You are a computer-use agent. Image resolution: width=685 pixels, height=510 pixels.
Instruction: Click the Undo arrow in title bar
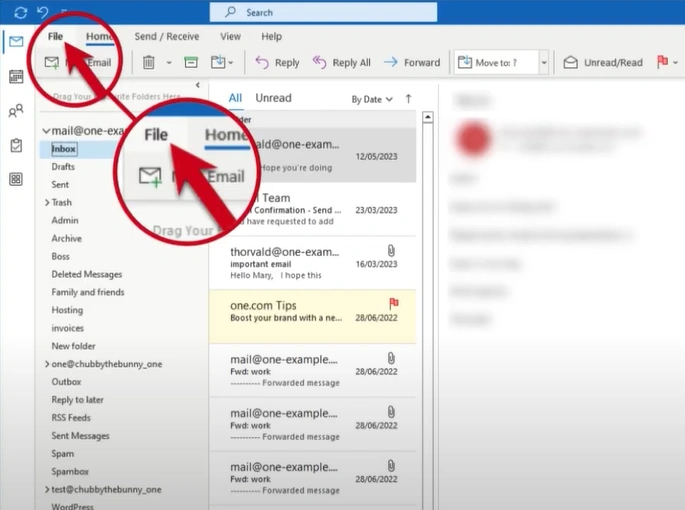click(x=42, y=12)
